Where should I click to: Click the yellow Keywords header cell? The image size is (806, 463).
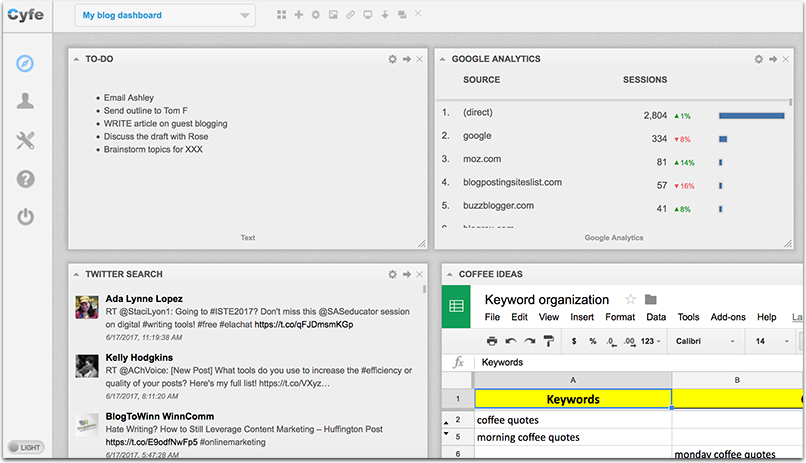[x=572, y=399]
